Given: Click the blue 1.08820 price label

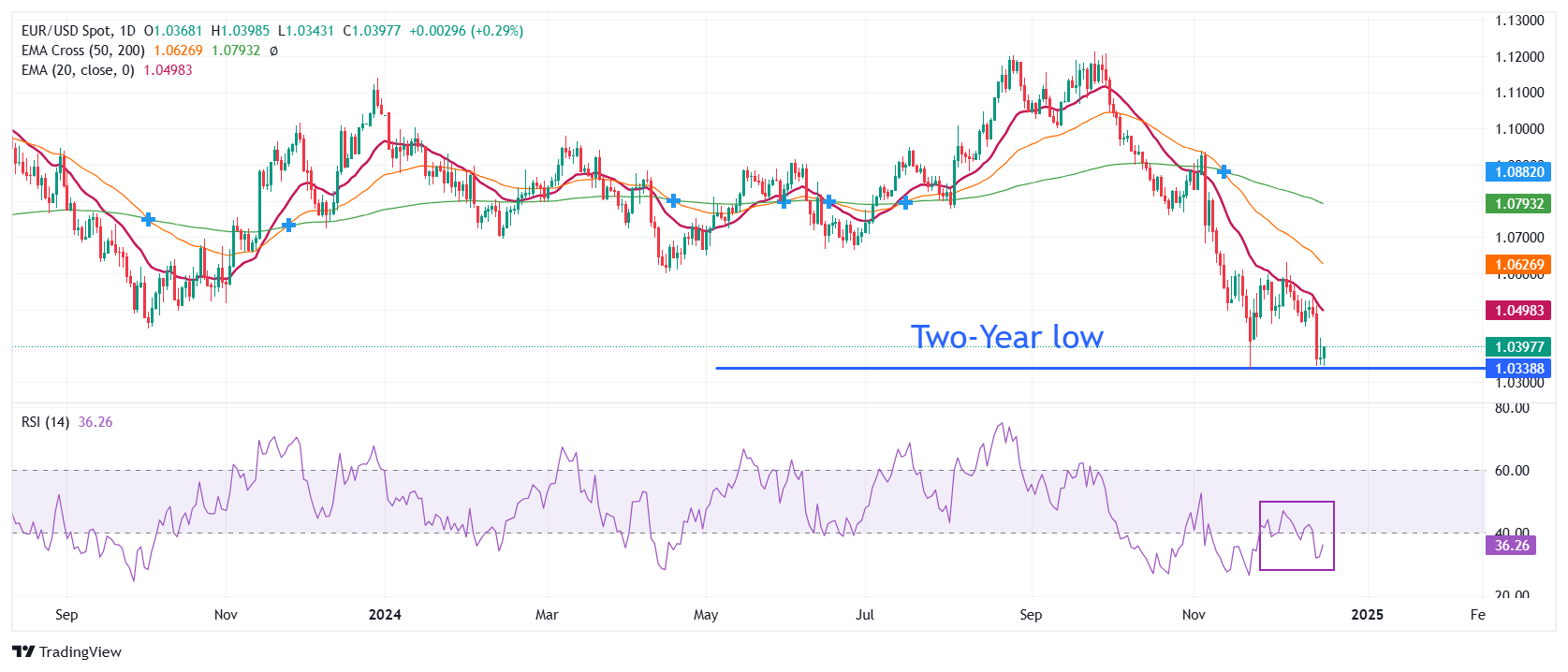Looking at the screenshot, I should pos(1517,172).
